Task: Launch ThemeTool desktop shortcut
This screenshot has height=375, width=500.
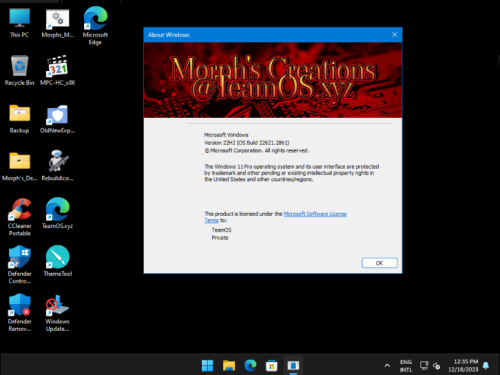Action: click(57, 261)
